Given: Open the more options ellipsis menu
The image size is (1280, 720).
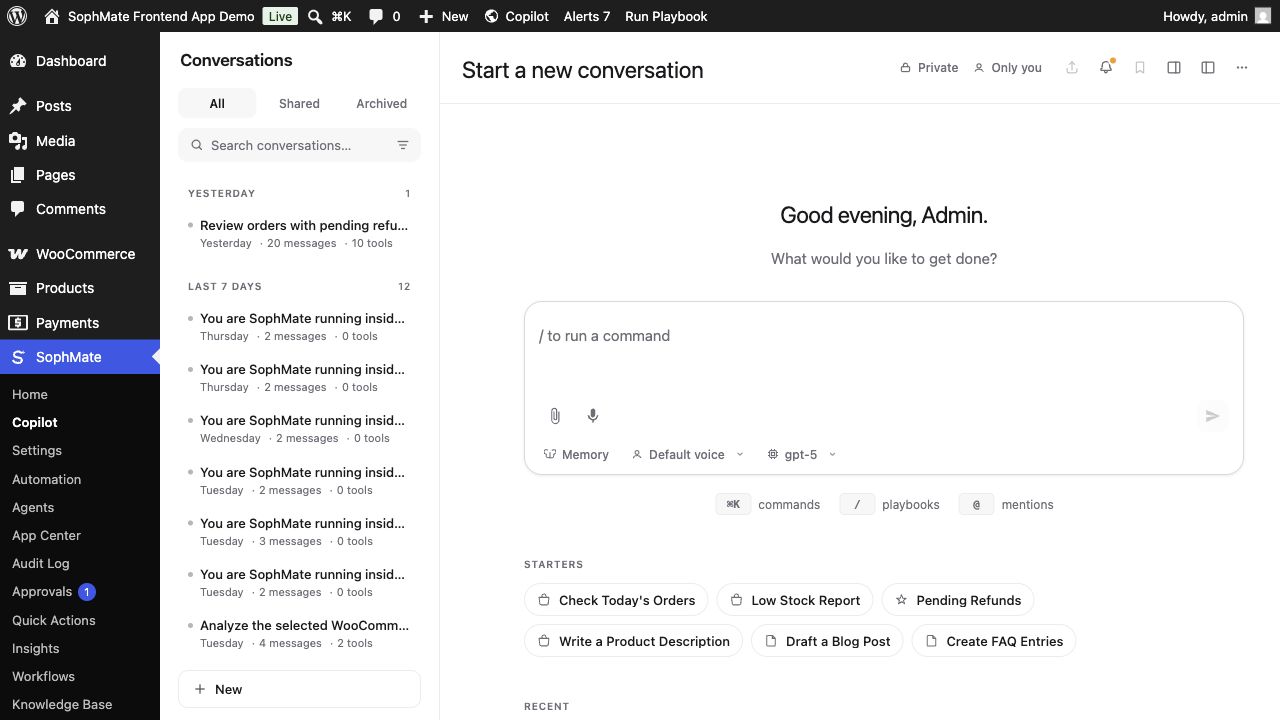Looking at the screenshot, I should (x=1242, y=67).
